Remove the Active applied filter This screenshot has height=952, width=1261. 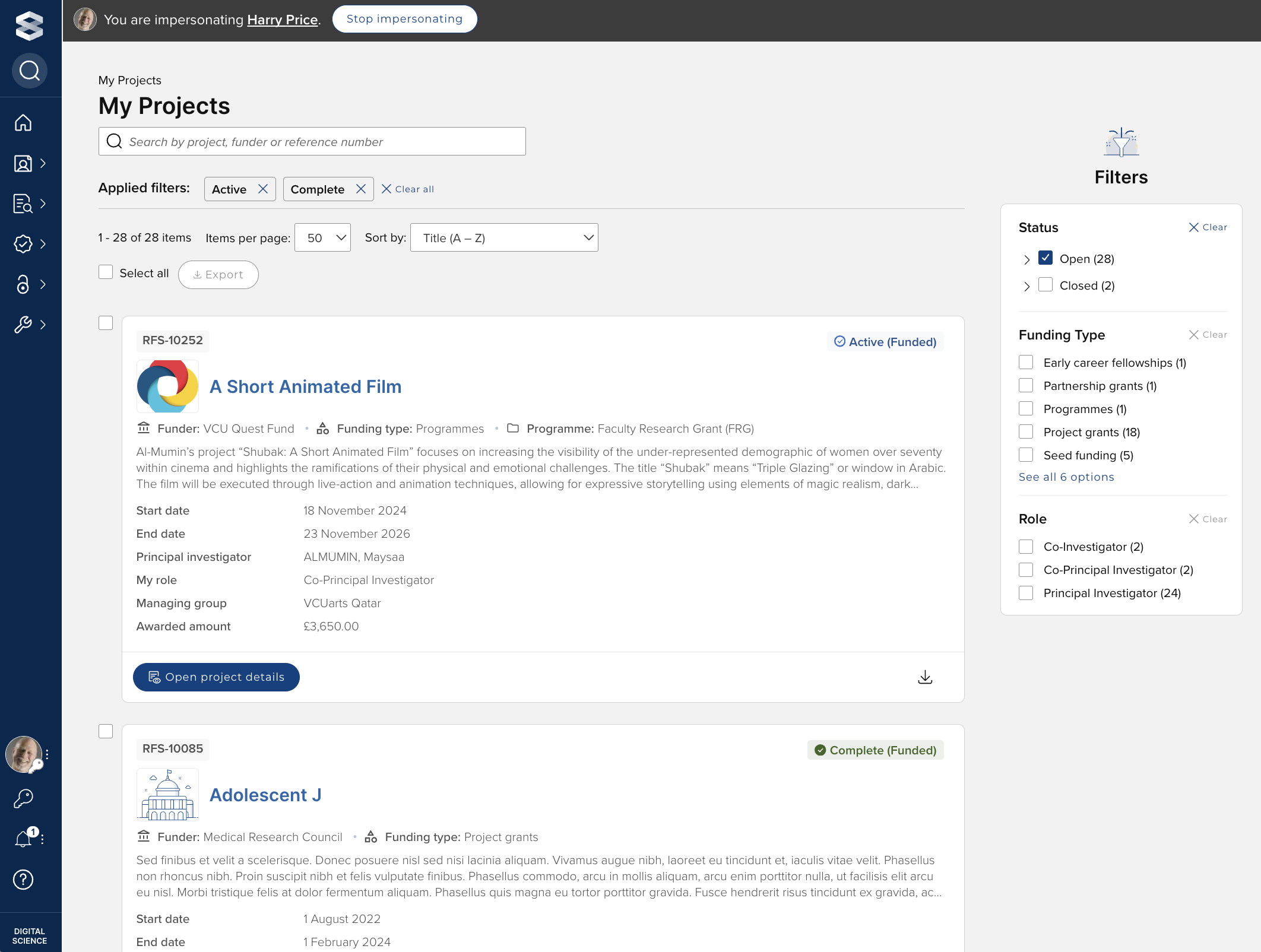coord(263,189)
